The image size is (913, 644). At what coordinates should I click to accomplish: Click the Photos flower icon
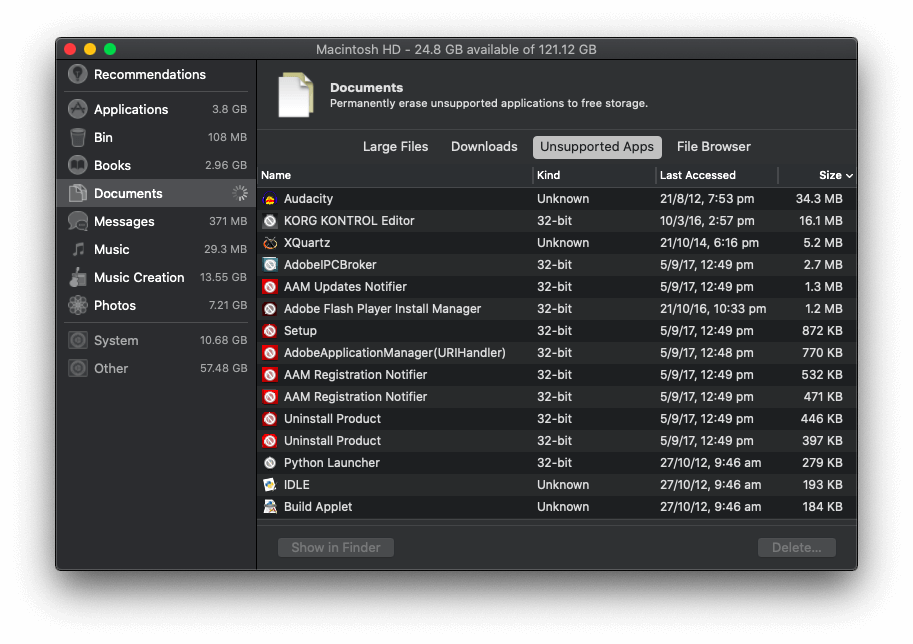click(x=77, y=305)
